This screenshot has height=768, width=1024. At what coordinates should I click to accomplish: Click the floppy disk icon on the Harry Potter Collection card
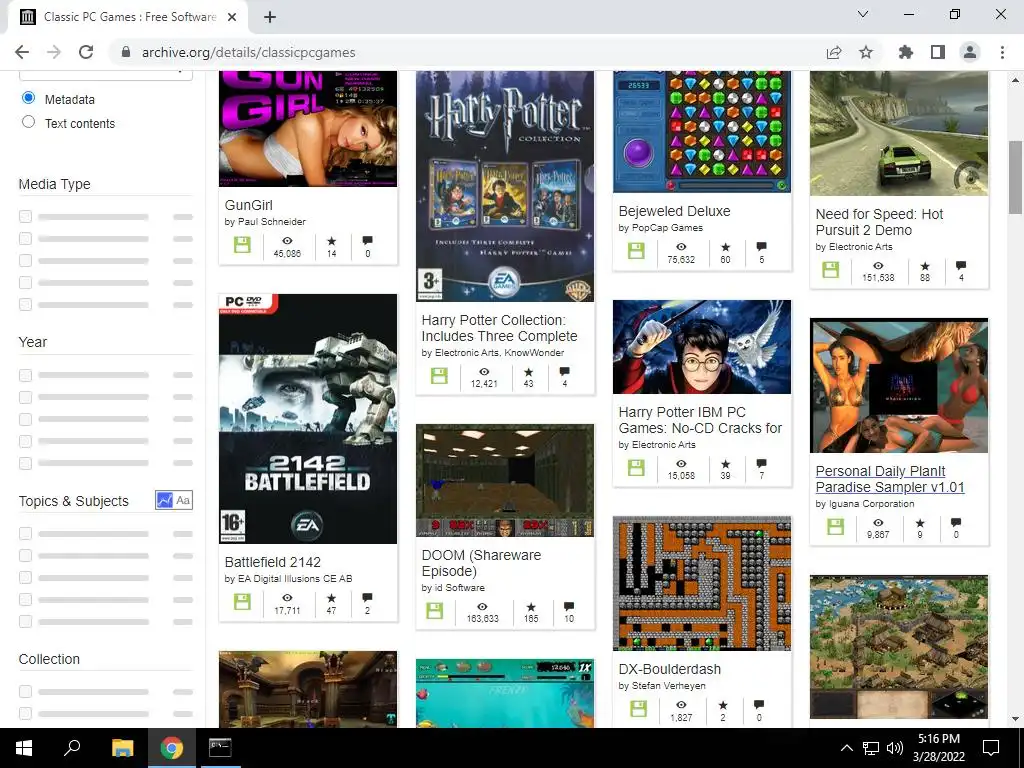point(440,376)
